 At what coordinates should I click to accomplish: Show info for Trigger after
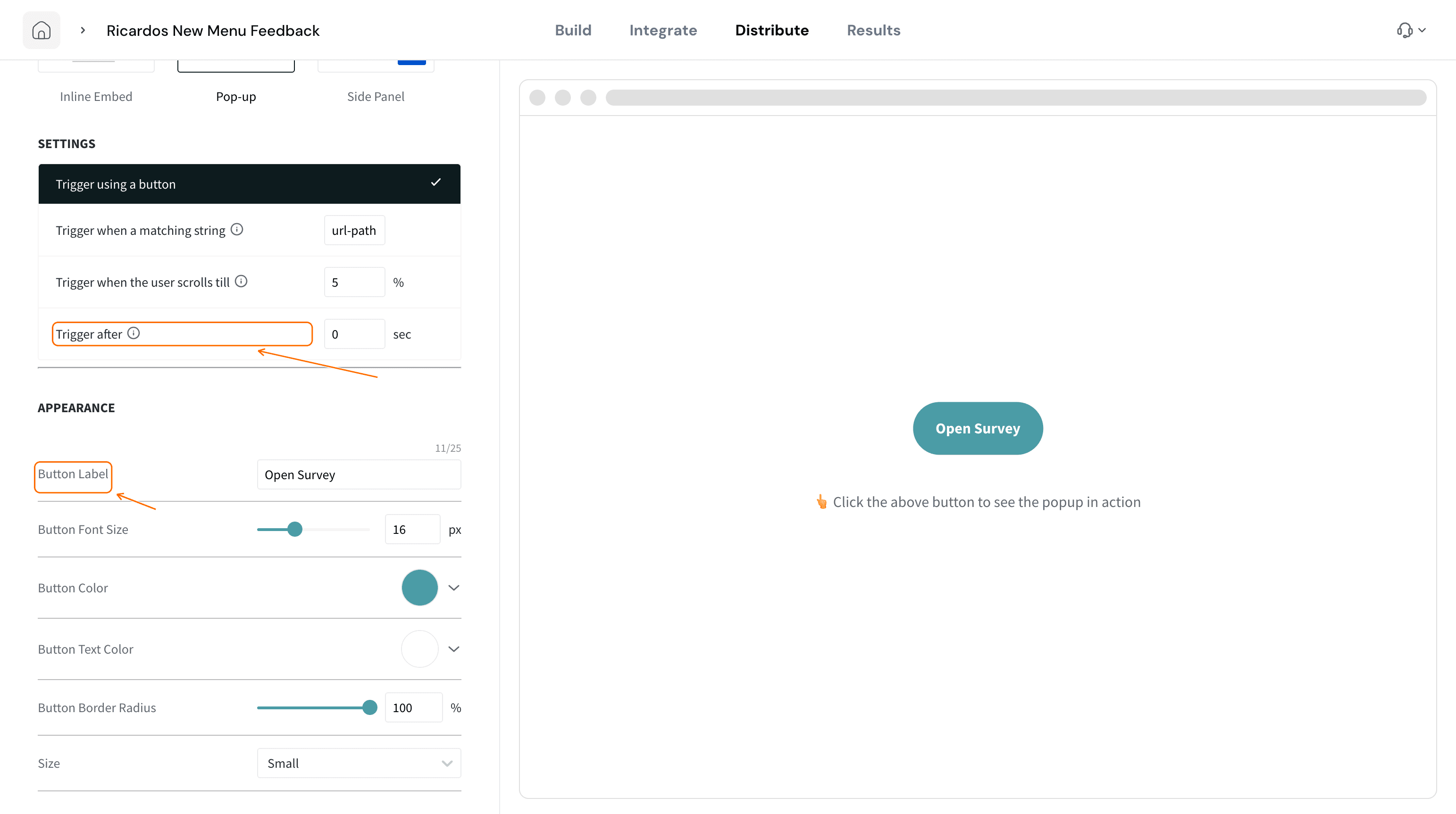point(134,333)
